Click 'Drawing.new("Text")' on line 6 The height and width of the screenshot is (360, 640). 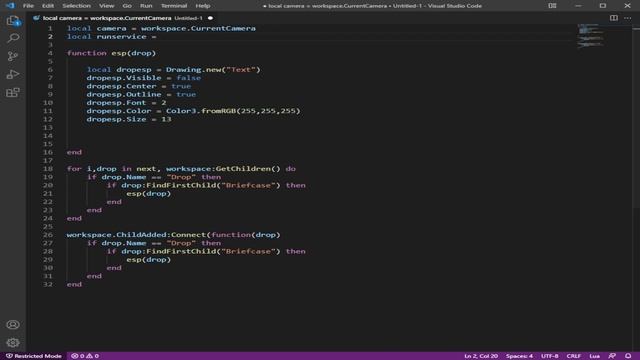[213, 69]
